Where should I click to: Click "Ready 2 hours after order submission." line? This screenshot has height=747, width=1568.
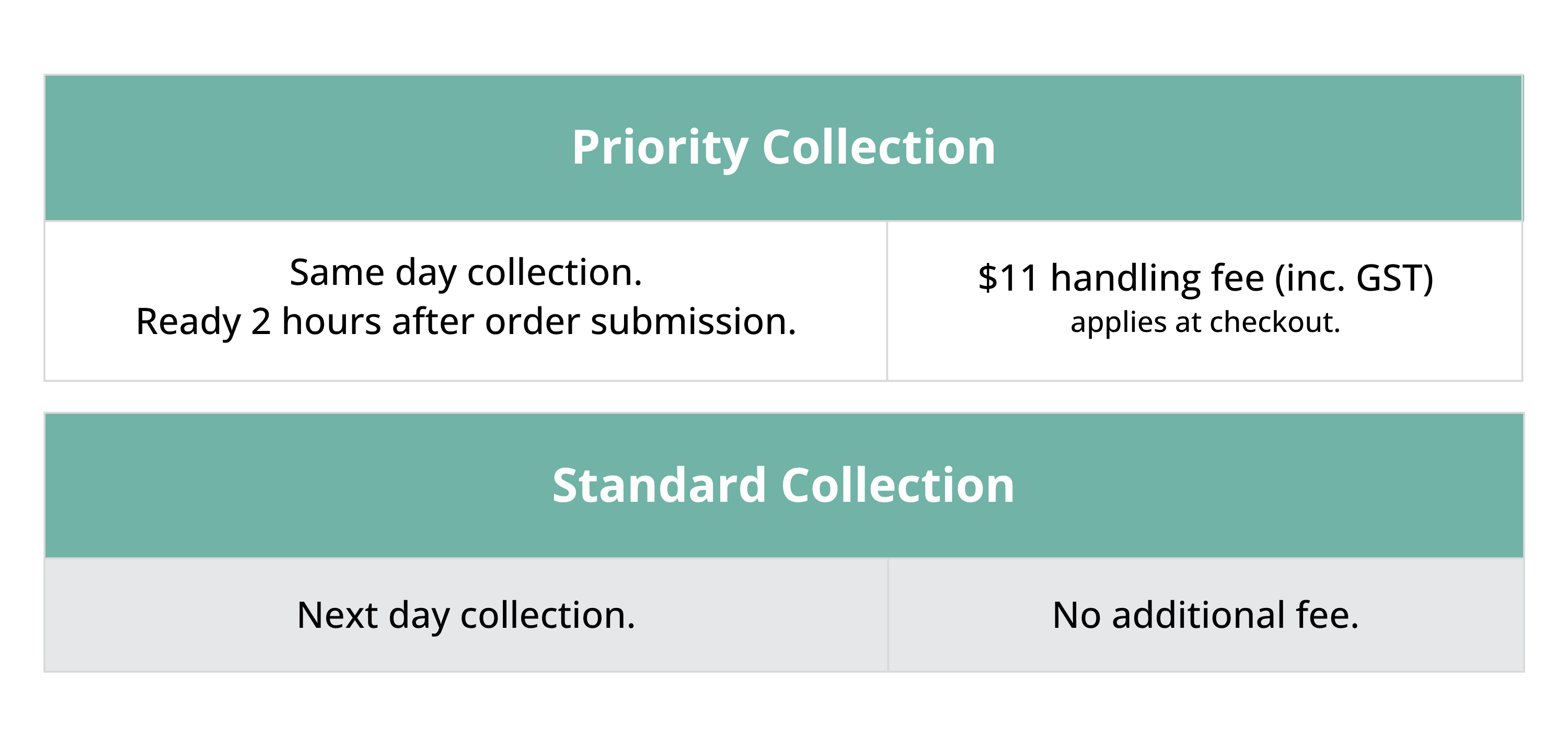tap(466, 321)
